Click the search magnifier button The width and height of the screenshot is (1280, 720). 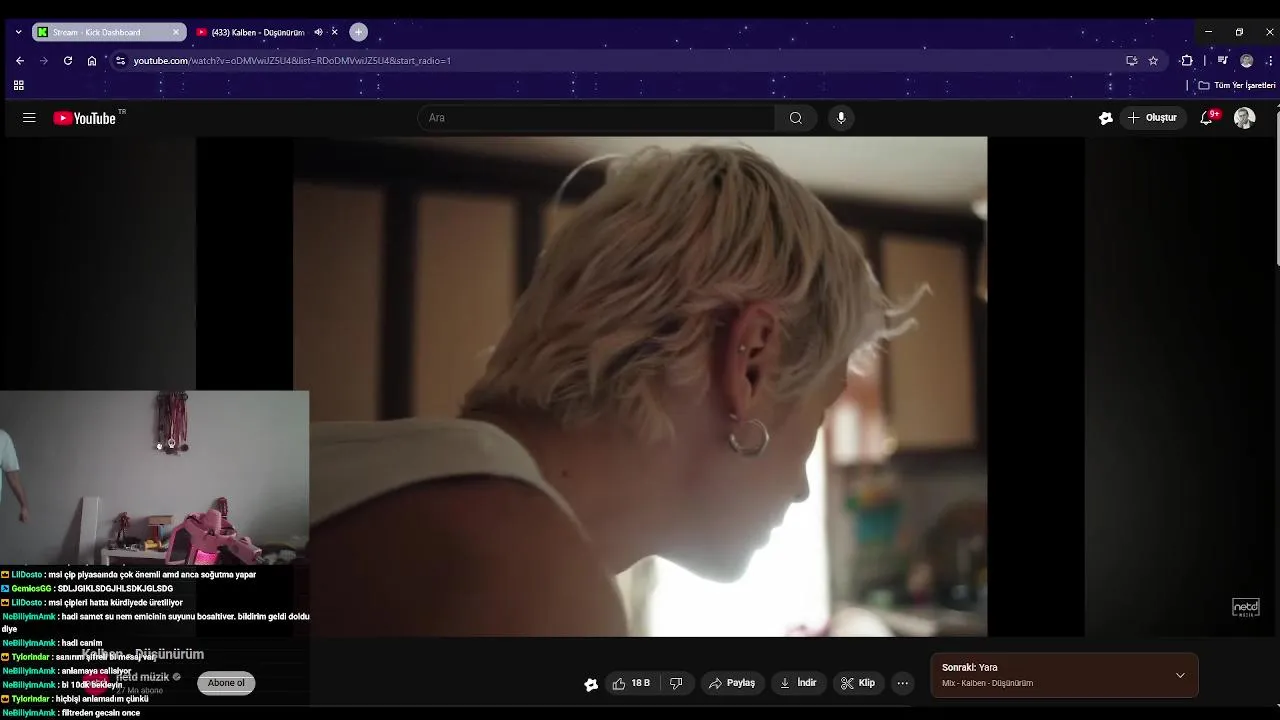click(x=795, y=118)
